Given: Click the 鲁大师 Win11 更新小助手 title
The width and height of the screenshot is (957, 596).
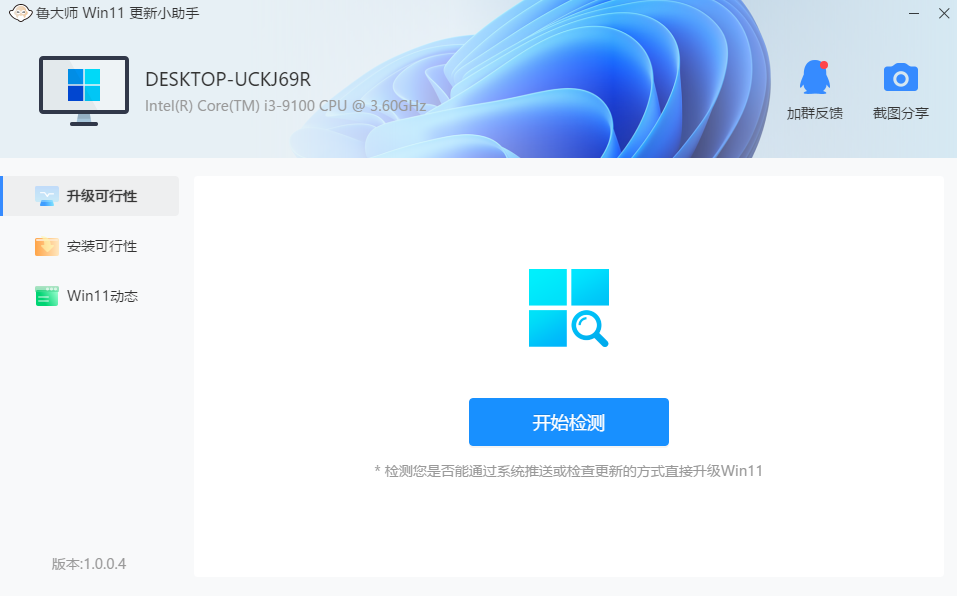Looking at the screenshot, I should pyautogui.click(x=118, y=13).
